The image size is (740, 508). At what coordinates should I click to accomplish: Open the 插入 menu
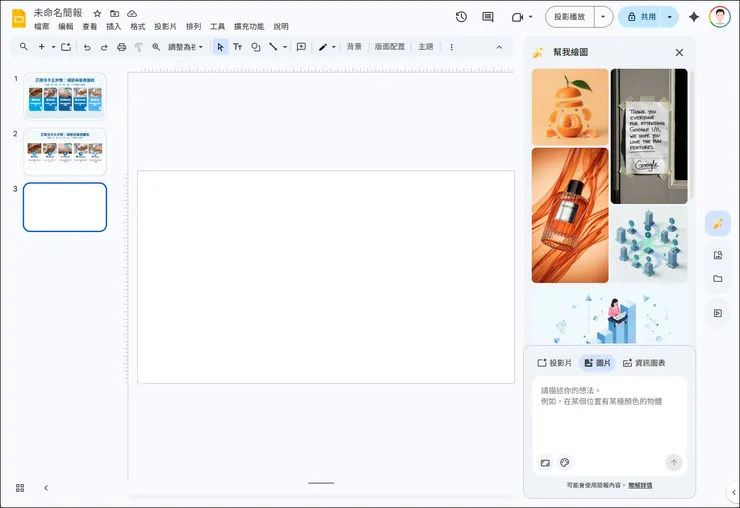[113, 26]
